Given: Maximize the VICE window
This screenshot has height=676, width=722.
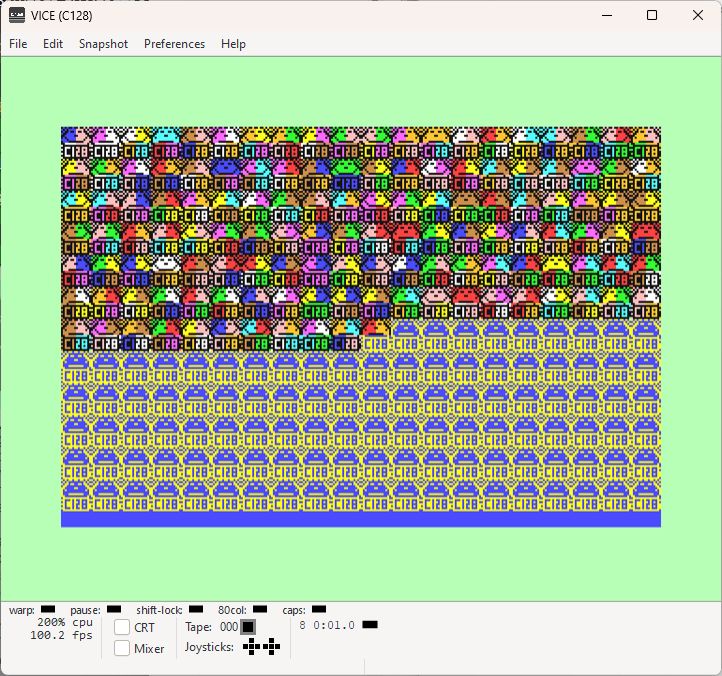Looking at the screenshot, I should tap(652, 15).
